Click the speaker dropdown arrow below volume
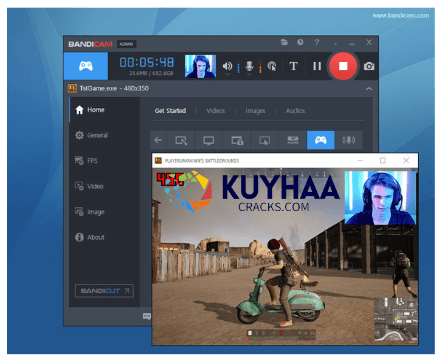The height and width of the screenshot is (361, 440). pos(227,74)
